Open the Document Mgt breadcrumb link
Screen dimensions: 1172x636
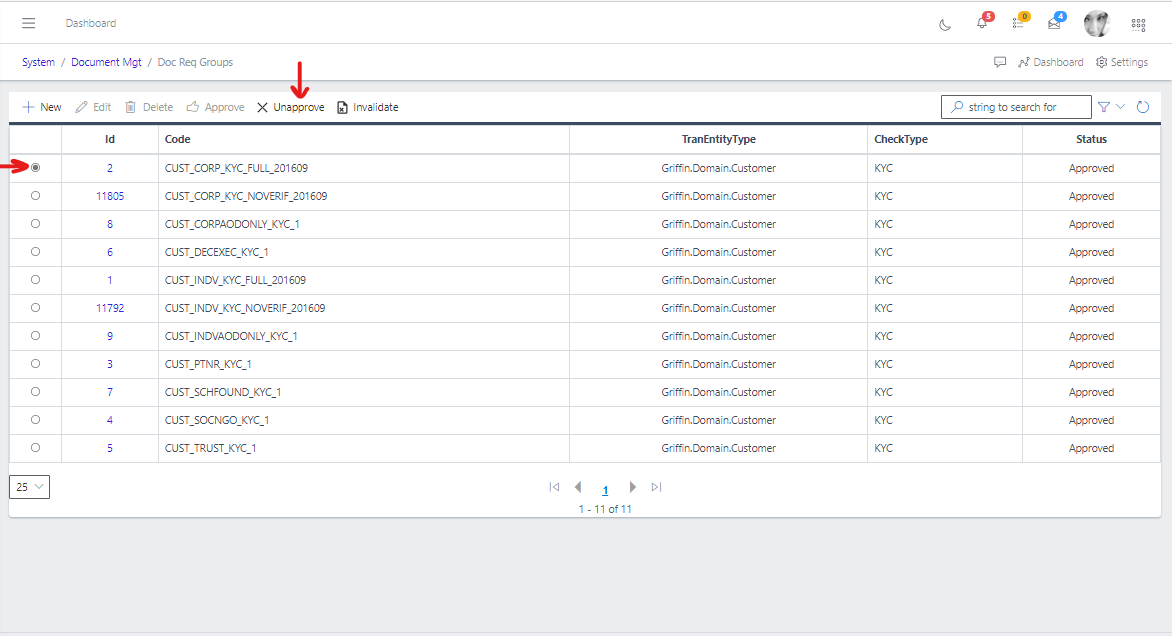point(106,62)
